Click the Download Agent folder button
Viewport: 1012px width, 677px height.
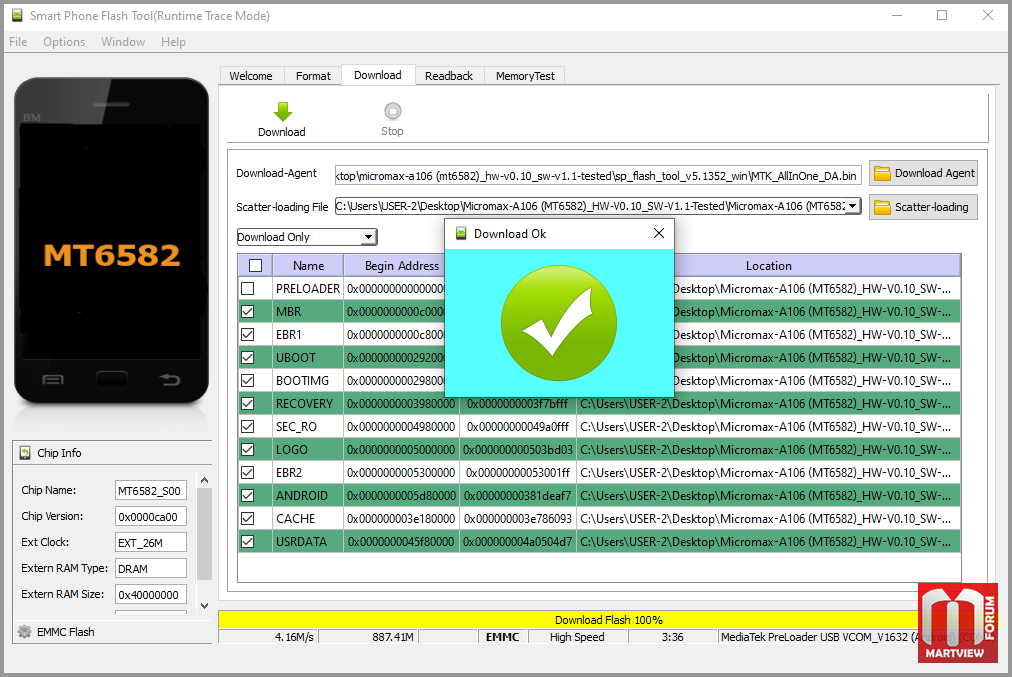click(x=923, y=173)
